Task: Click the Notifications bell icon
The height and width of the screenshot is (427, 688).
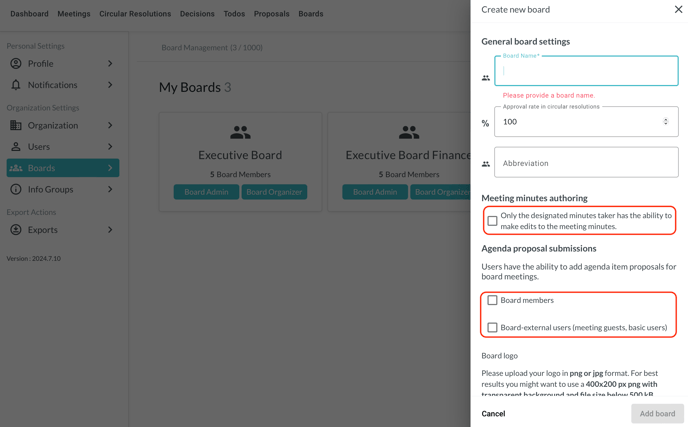Action: click(16, 85)
